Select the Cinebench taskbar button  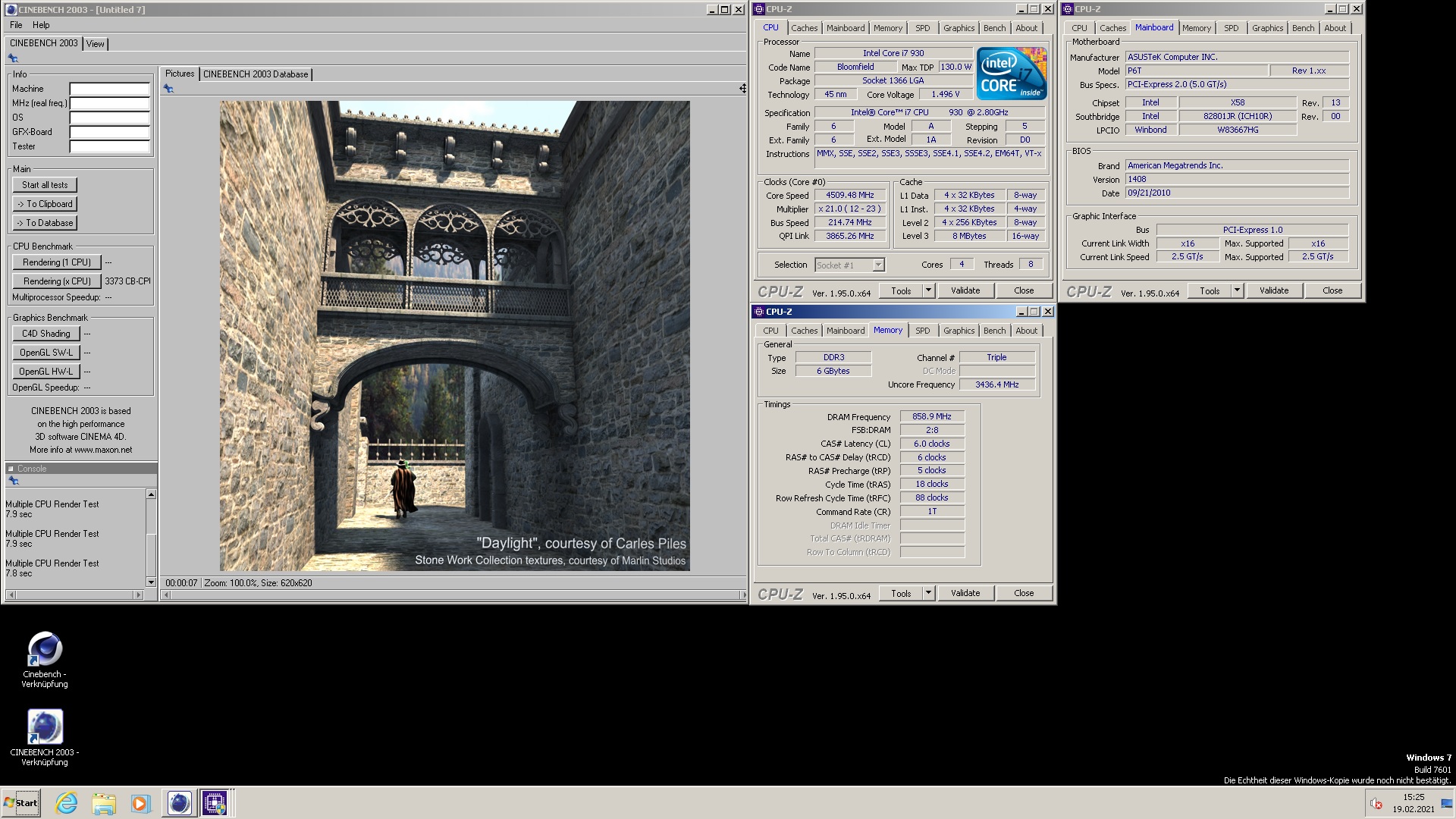click(179, 803)
